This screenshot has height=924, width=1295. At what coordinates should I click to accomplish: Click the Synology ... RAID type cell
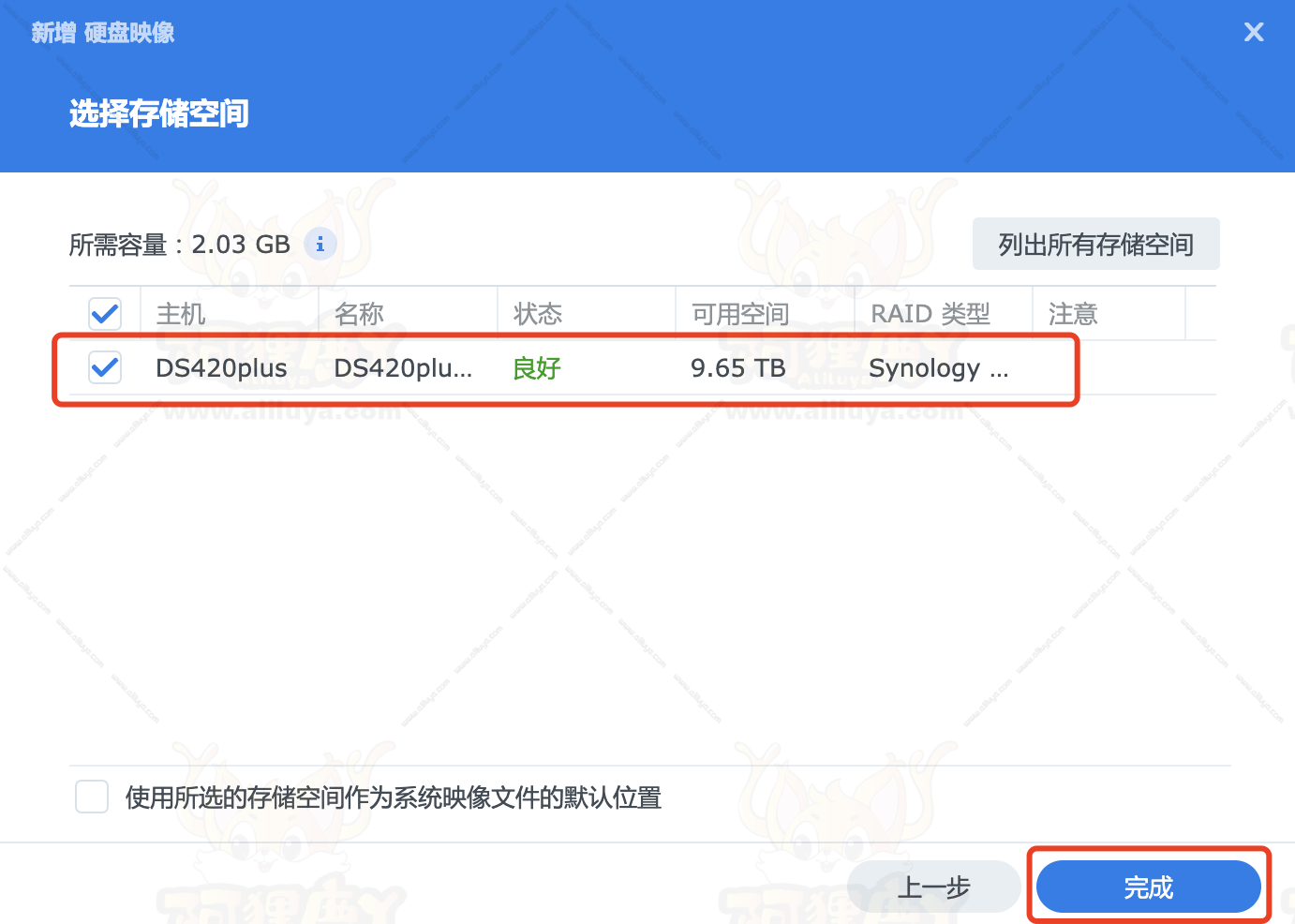click(939, 368)
